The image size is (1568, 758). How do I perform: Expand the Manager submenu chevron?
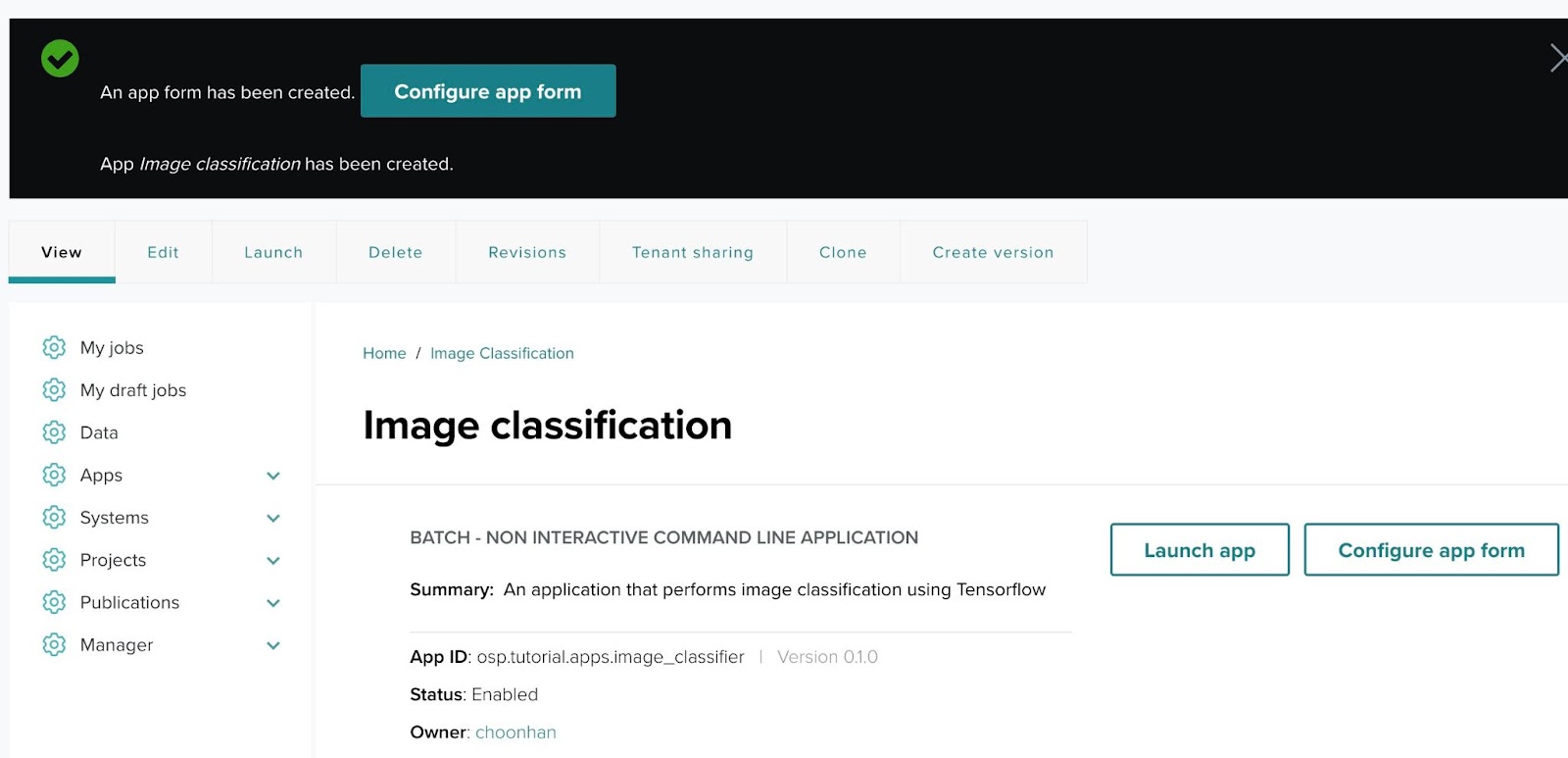pyautogui.click(x=273, y=645)
